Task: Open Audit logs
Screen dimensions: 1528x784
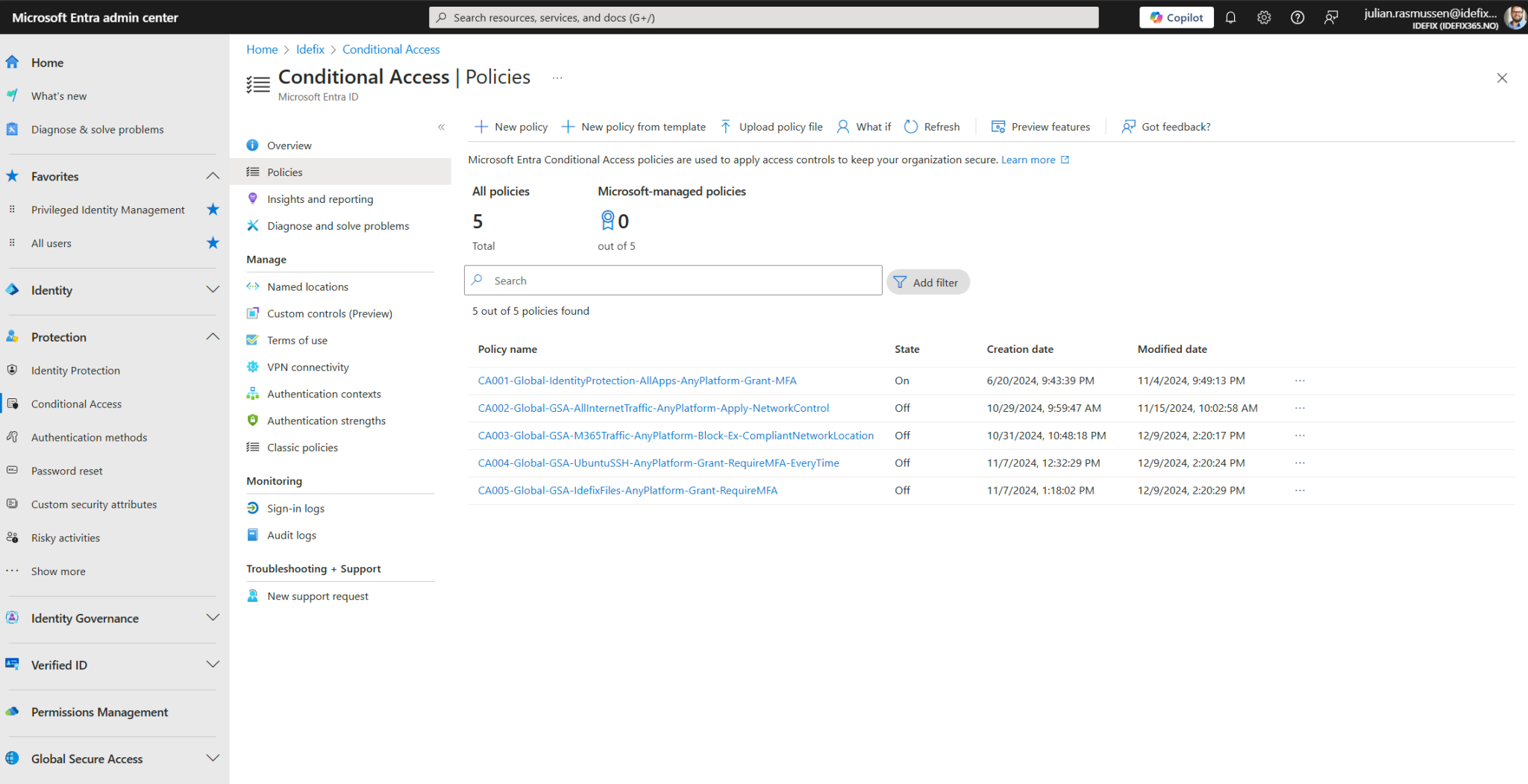Action: [x=292, y=535]
